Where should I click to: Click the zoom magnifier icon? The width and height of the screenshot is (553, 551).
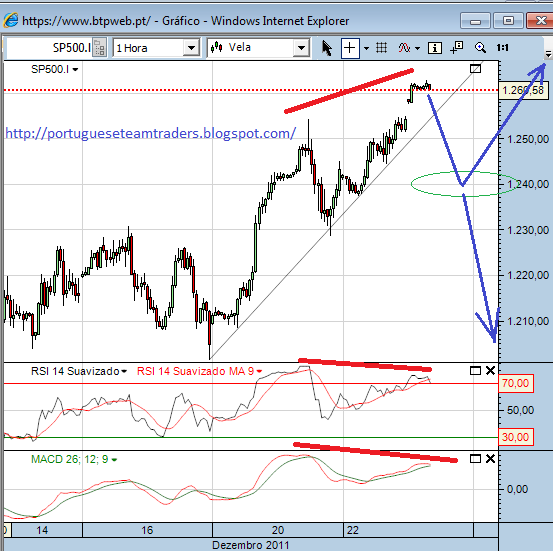pyautogui.click(x=480, y=47)
